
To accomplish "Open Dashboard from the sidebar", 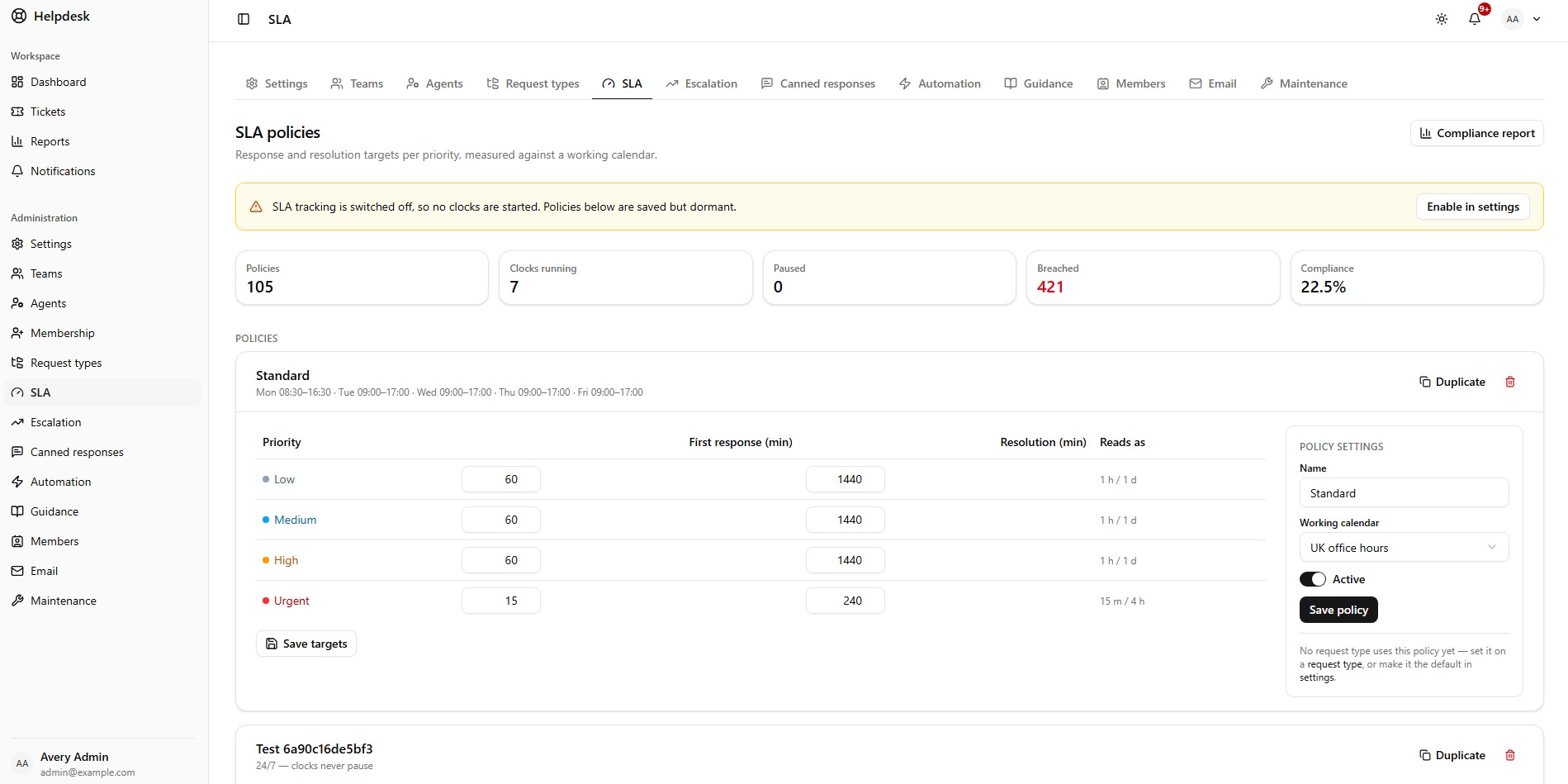I will [102, 82].
